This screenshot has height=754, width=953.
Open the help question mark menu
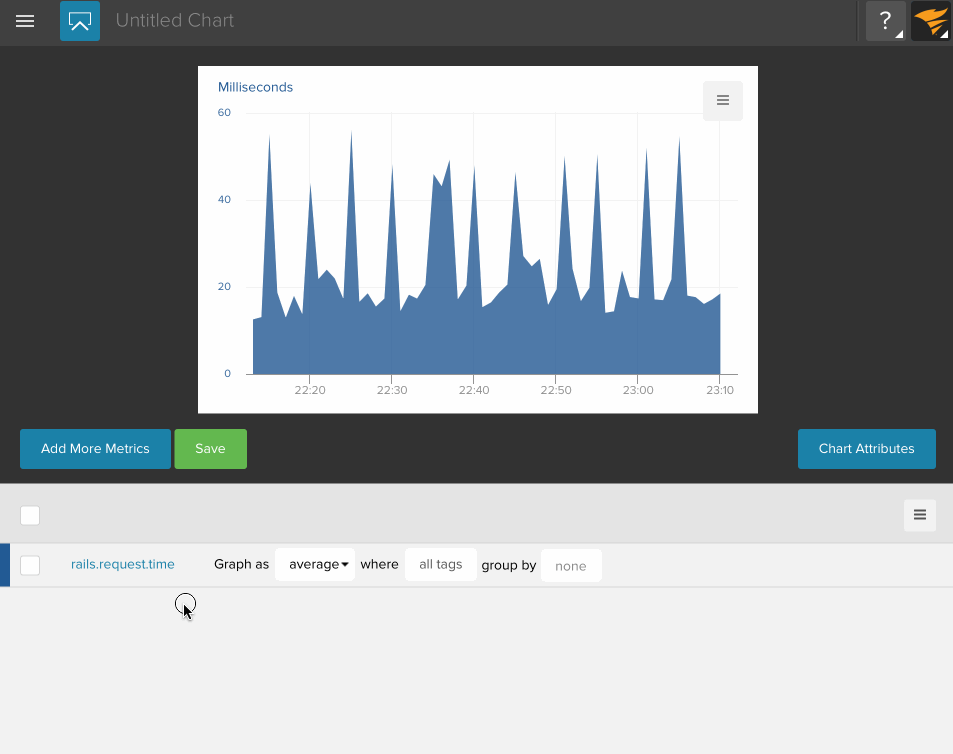(x=885, y=21)
